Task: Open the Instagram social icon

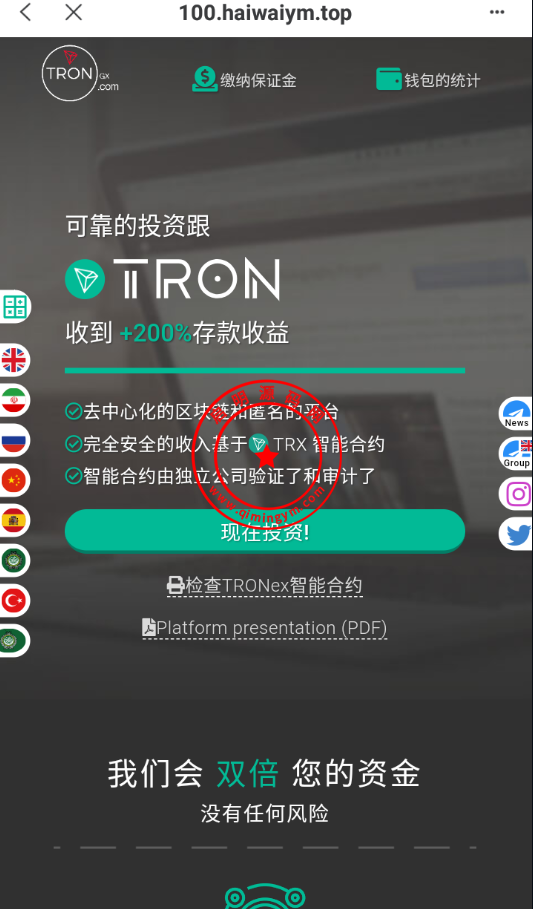Action: 517,494
